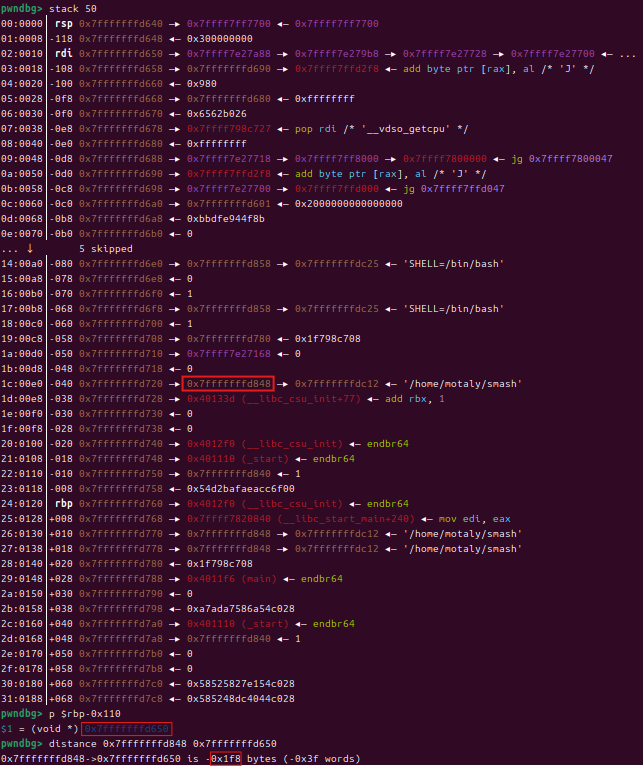Select the value 0x2000000000000000

(x=348, y=204)
